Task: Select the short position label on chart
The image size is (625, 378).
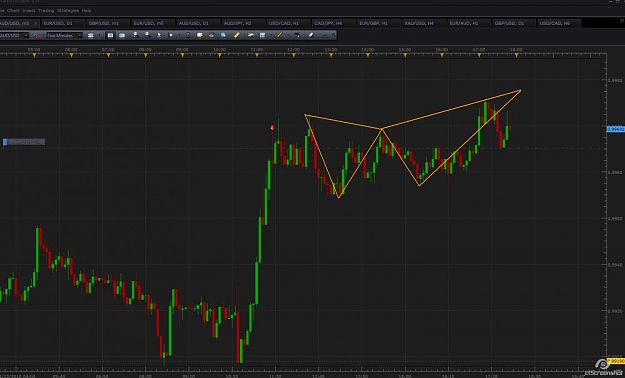Action: coord(24,142)
